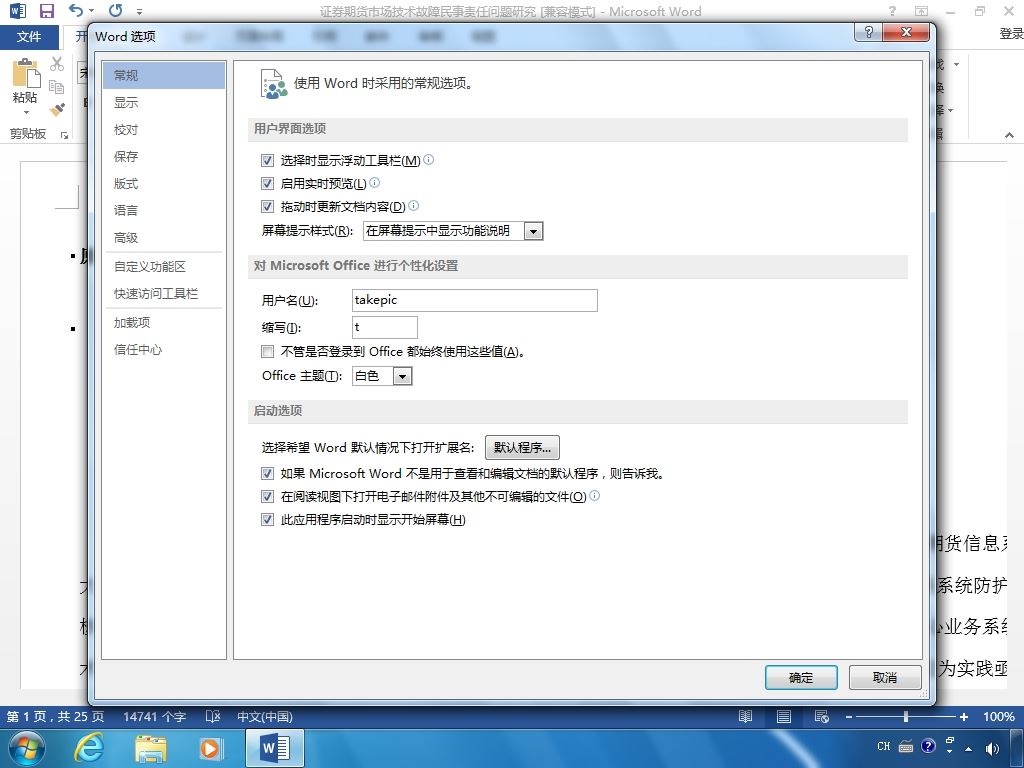Viewport: 1024px width, 768px height.
Task: Open media player from taskbar
Action: pos(211,748)
